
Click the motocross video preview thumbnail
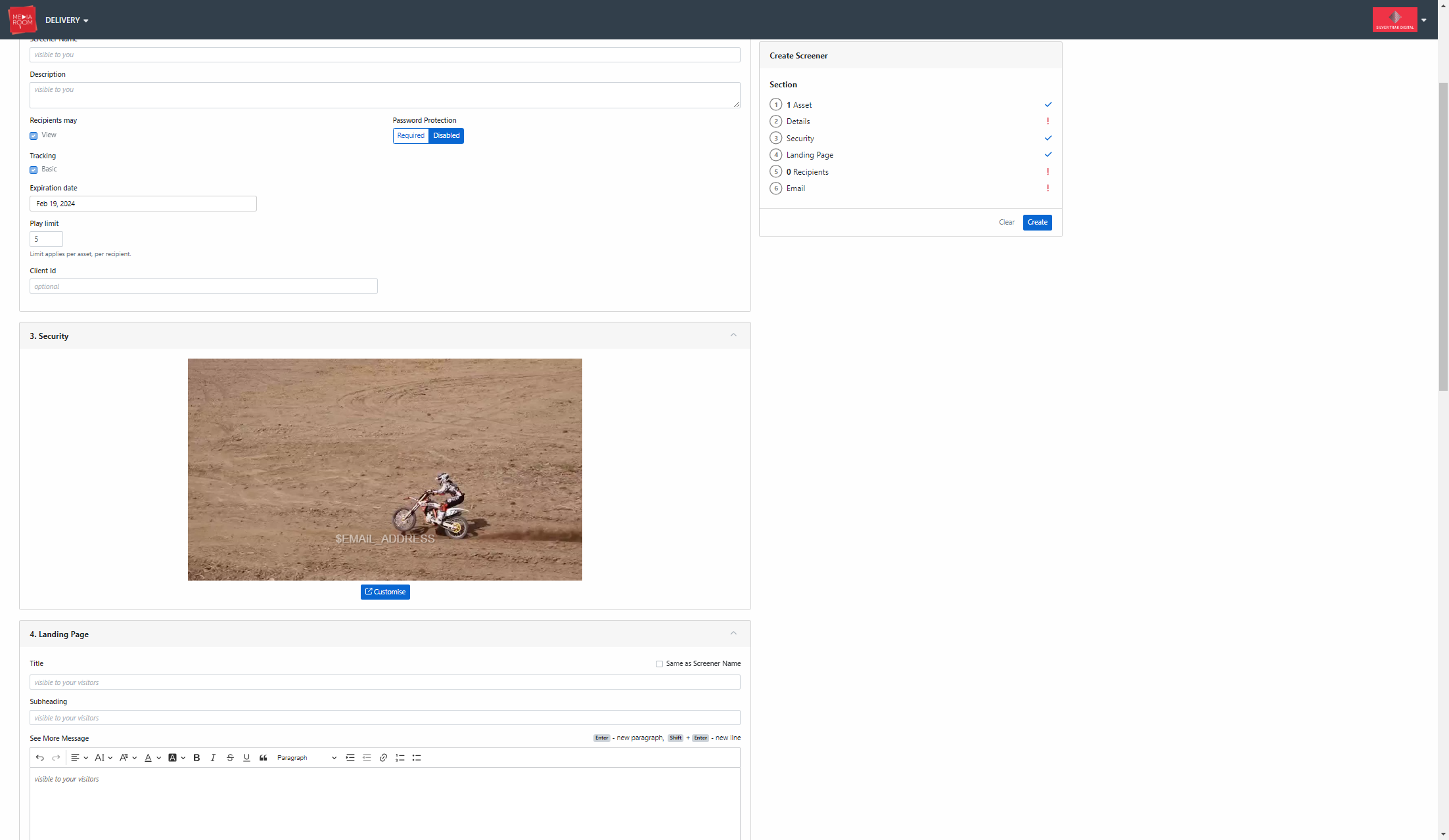385,470
